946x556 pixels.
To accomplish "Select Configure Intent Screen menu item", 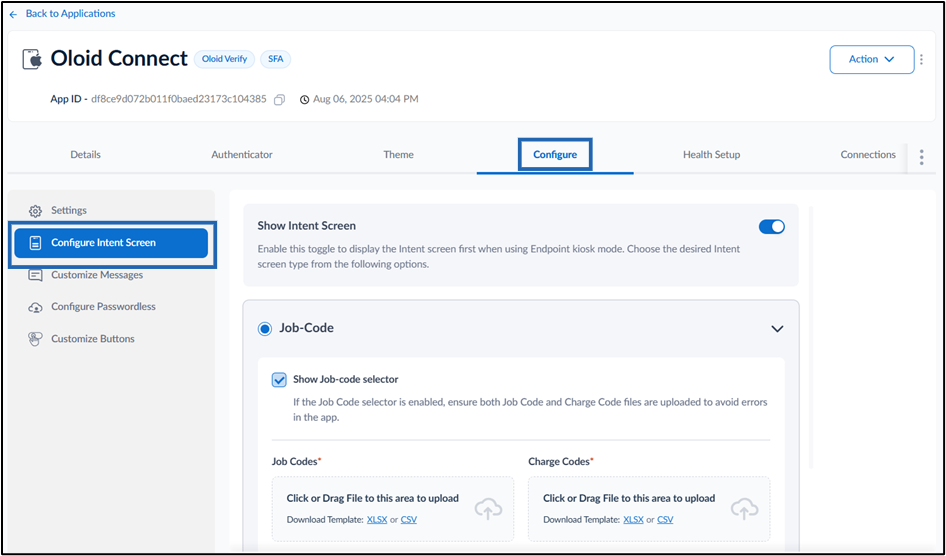I will [x=111, y=243].
